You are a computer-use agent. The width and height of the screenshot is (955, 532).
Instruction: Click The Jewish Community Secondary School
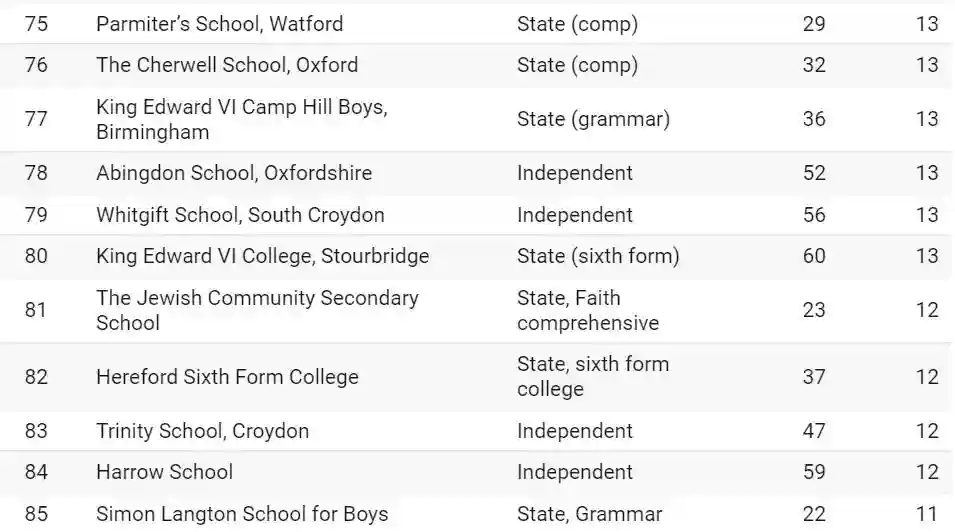[257, 310]
